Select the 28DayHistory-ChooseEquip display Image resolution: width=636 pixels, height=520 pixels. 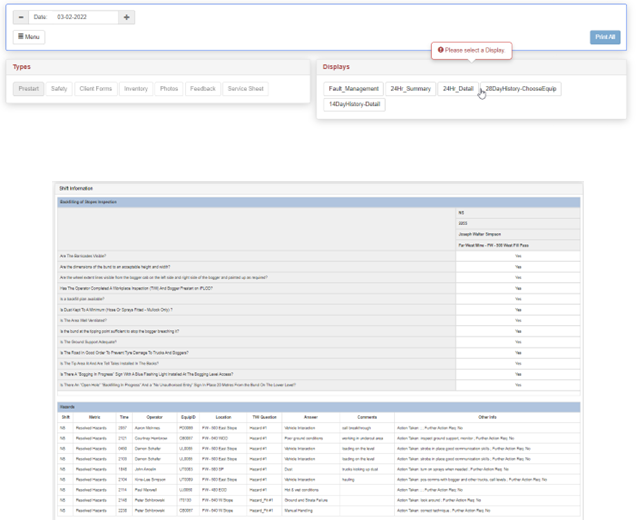pos(521,89)
